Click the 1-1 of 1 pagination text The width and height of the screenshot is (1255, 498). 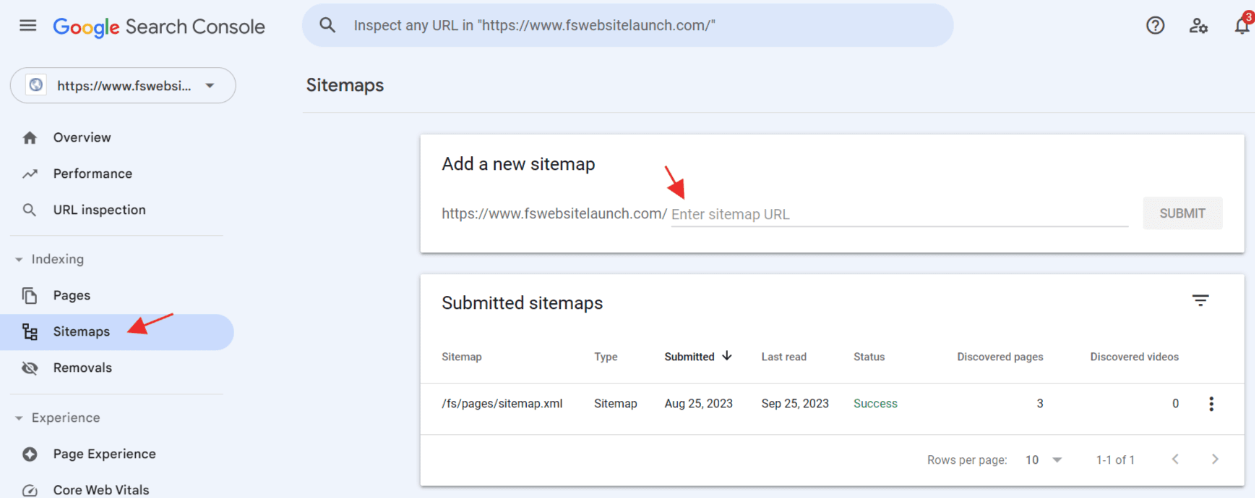pos(1115,460)
